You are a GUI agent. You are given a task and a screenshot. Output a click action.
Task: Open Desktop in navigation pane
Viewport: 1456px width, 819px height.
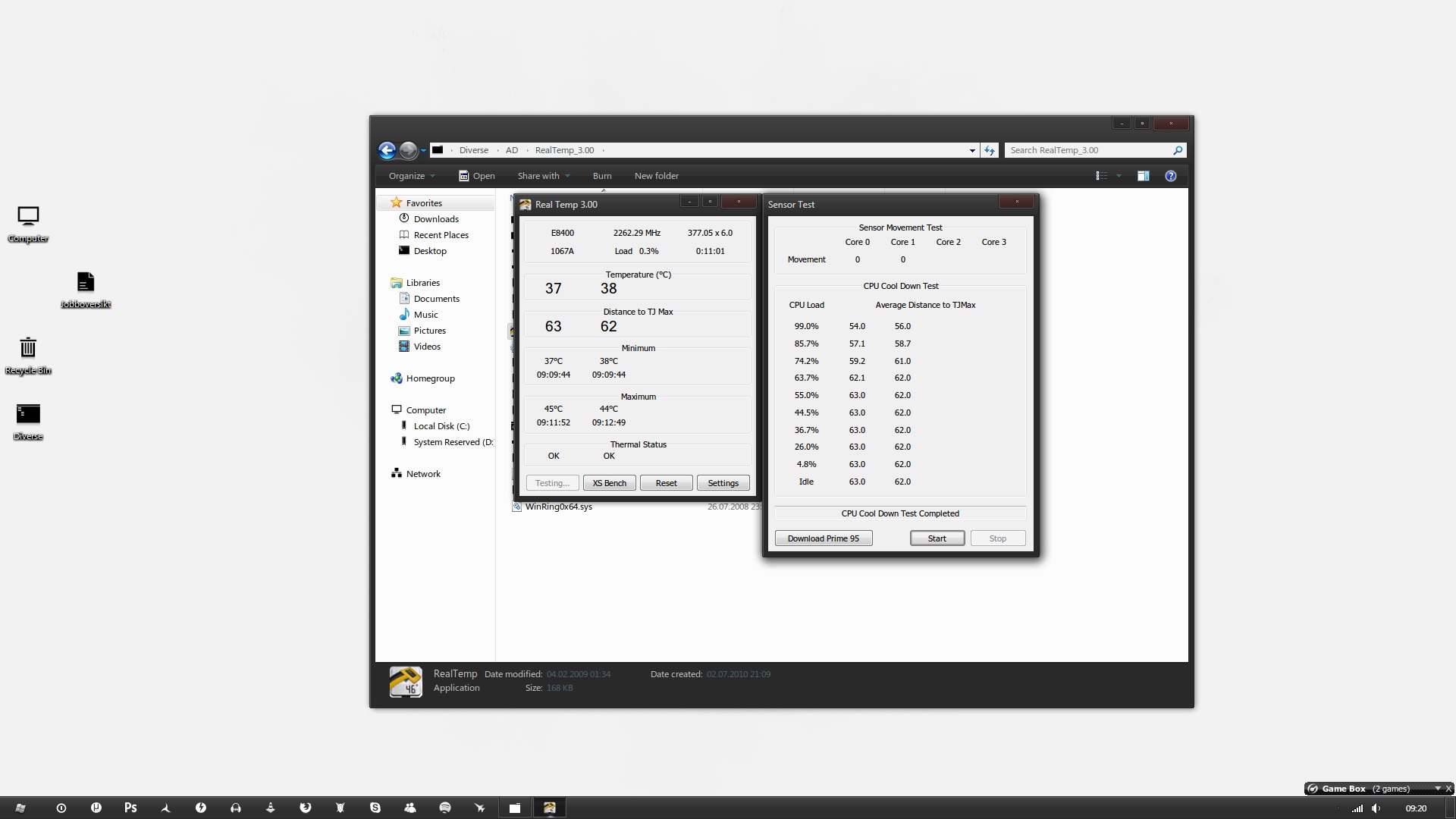pos(430,251)
